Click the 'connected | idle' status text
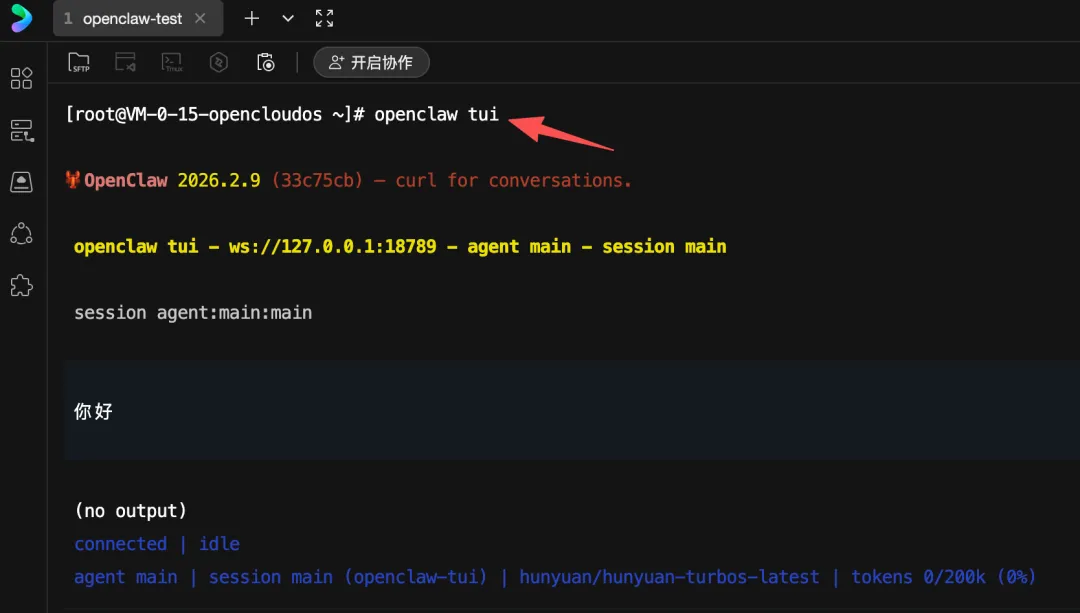The height and width of the screenshot is (613, 1080). (157, 544)
